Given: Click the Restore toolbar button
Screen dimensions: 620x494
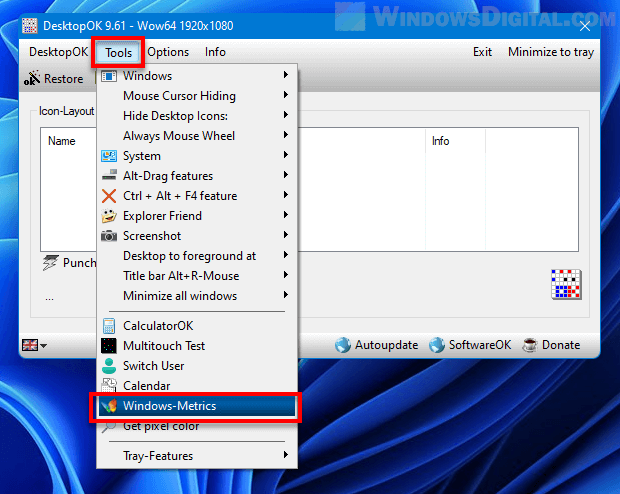Looking at the screenshot, I should pyautogui.click(x=54, y=78).
